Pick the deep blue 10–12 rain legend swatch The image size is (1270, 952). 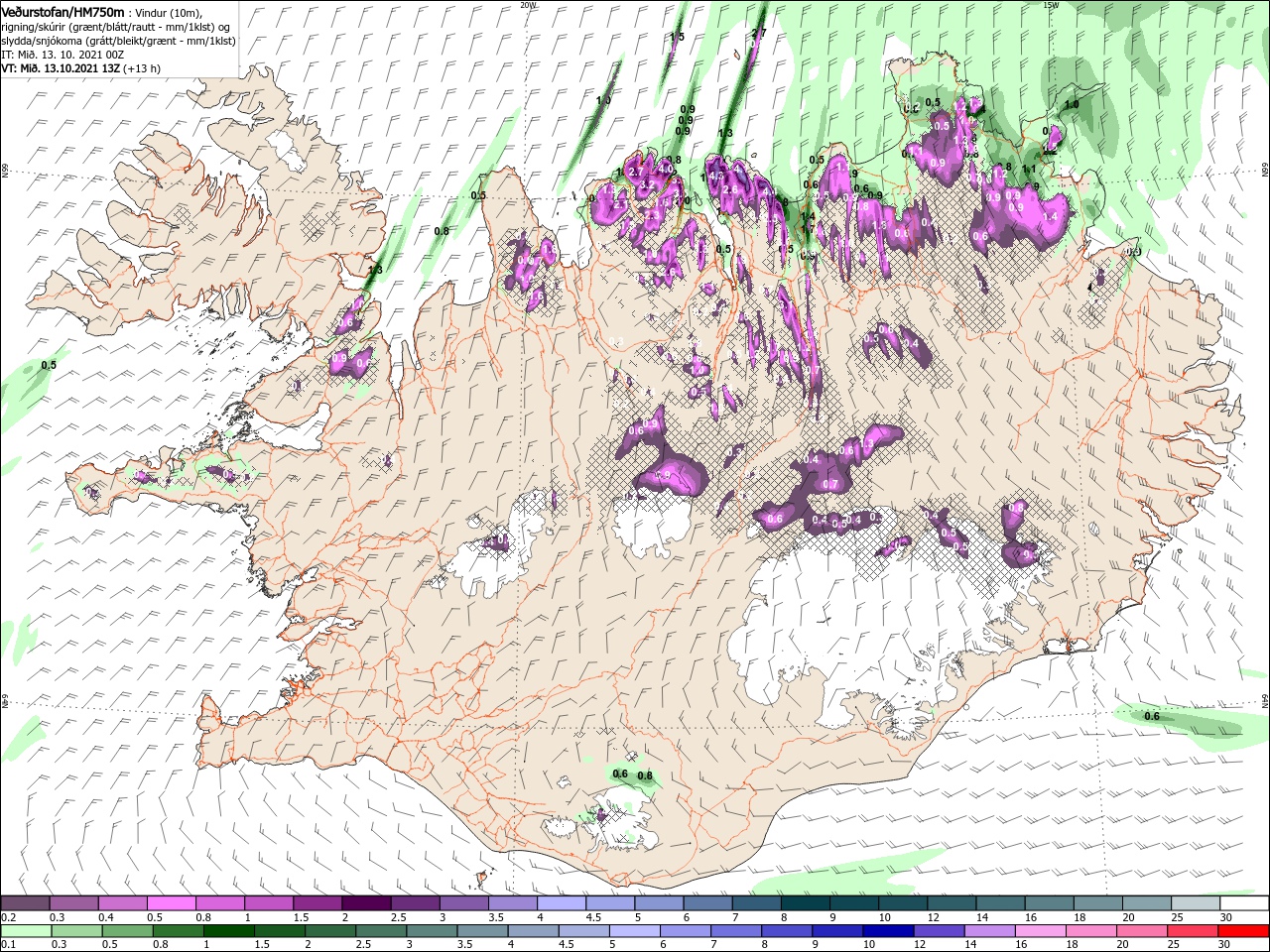[x=888, y=931]
